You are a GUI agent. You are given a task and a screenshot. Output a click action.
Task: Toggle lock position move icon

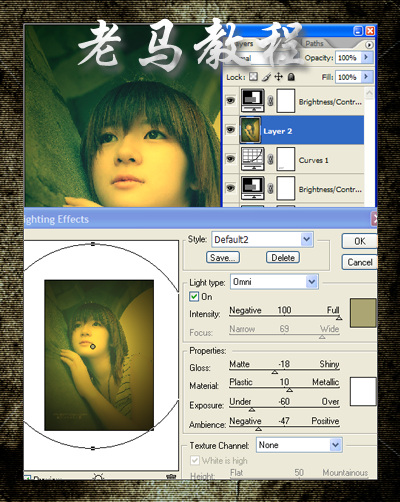(279, 77)
